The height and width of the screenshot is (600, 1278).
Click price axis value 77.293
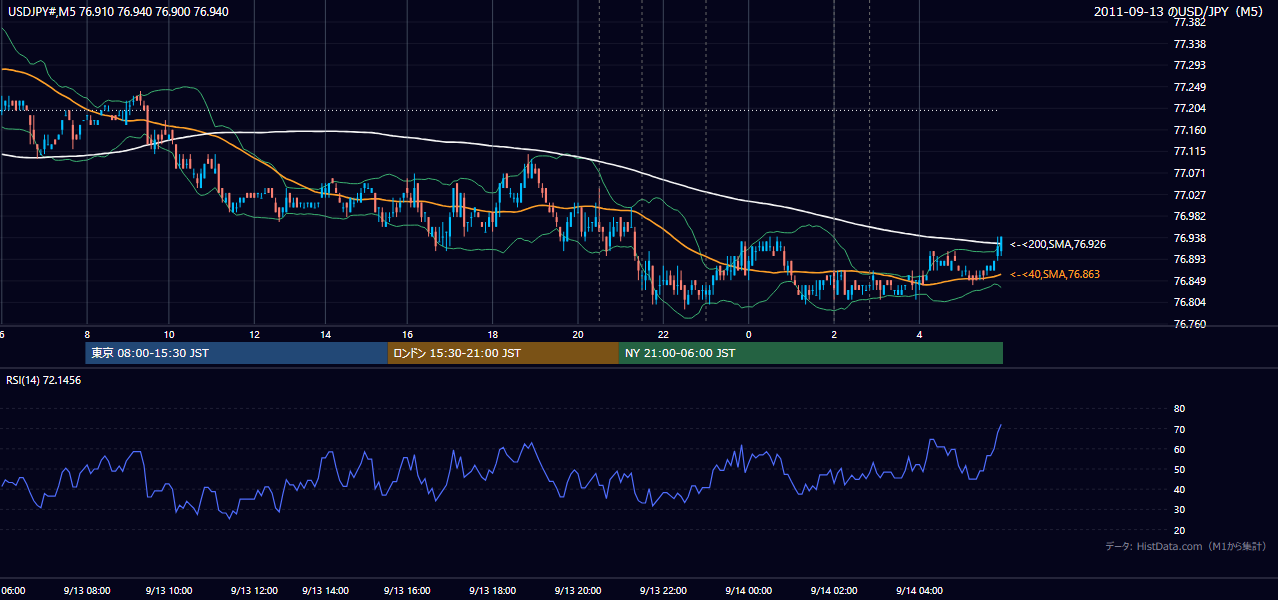coord(1189,66)
